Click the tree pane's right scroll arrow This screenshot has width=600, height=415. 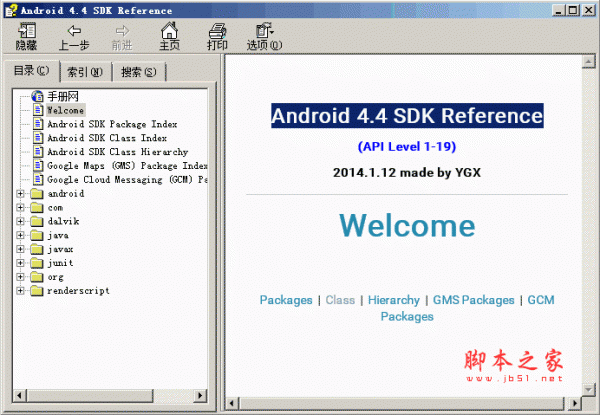pos(200,395)
